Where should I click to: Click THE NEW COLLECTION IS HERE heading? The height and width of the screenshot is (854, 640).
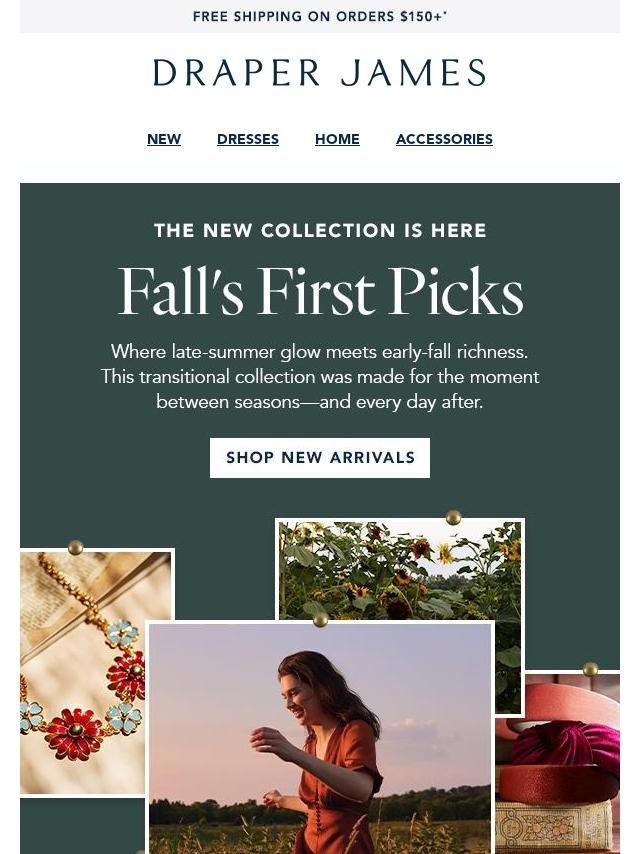pyautogui.click(x=320, y=230)
